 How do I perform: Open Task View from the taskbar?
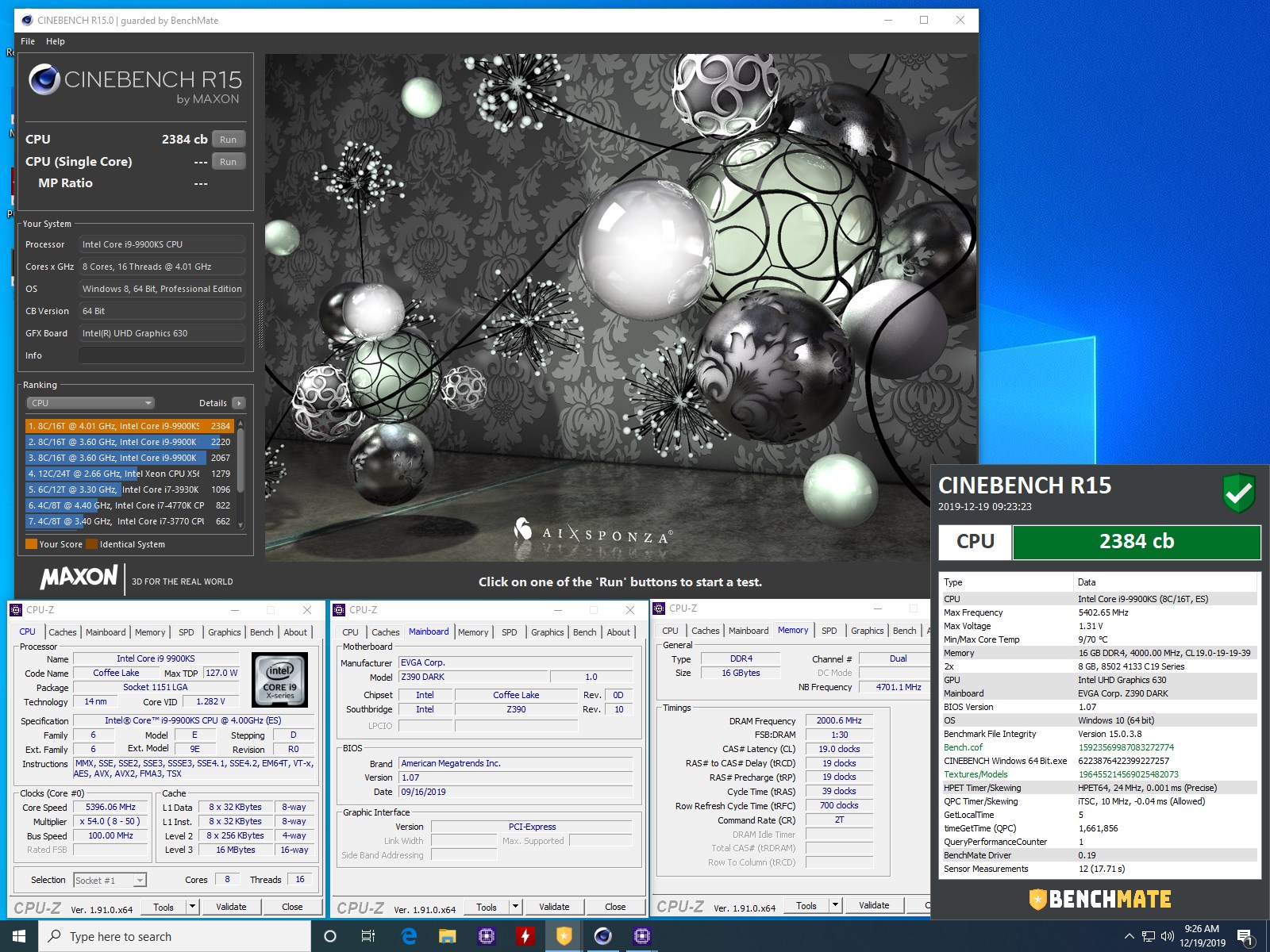368,936
